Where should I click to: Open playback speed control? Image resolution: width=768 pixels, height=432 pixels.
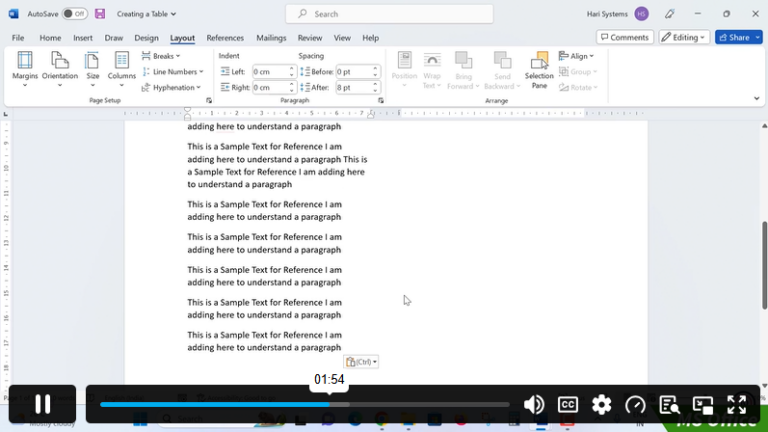(635, 405)
